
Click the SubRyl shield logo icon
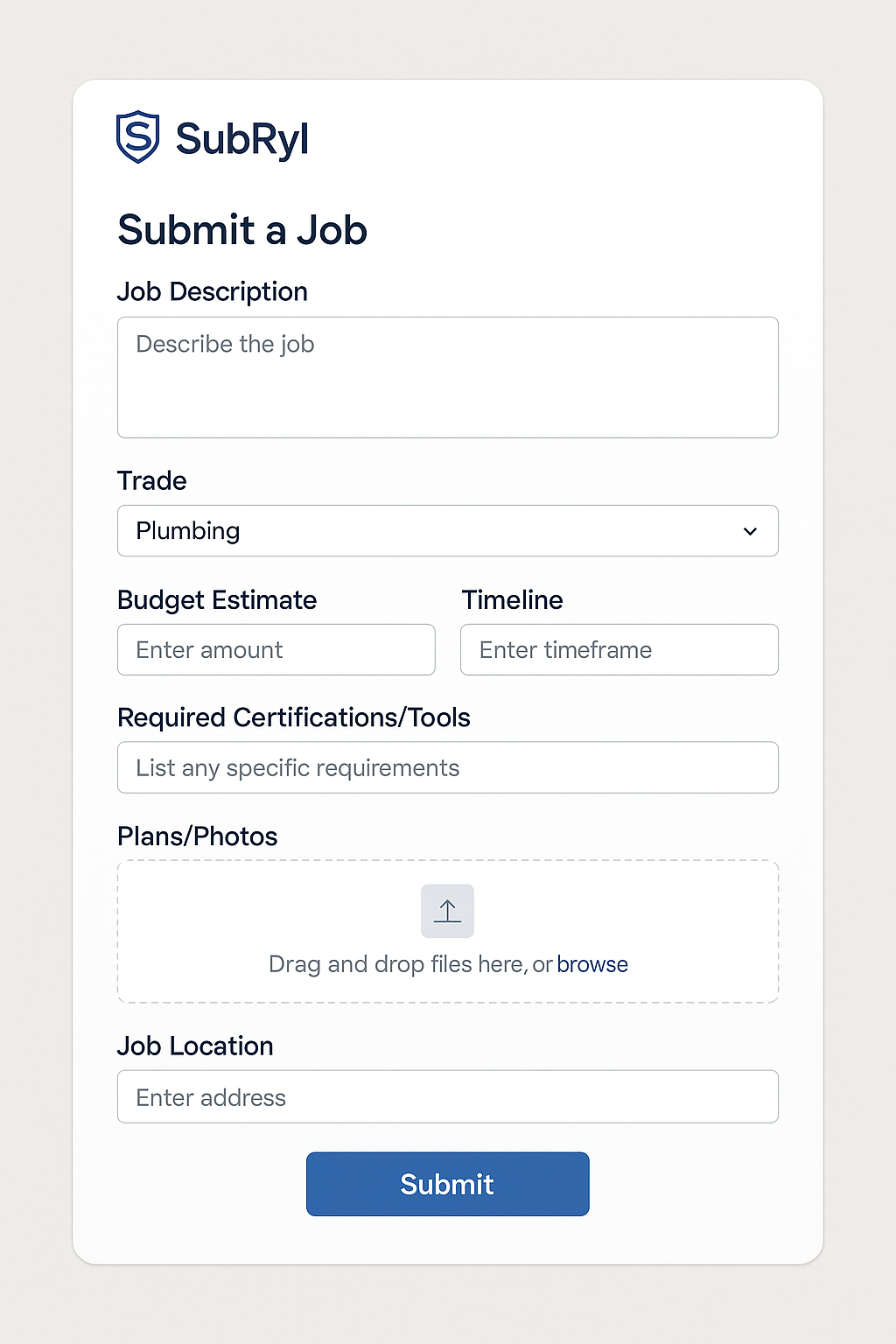[x=138, y=137]
